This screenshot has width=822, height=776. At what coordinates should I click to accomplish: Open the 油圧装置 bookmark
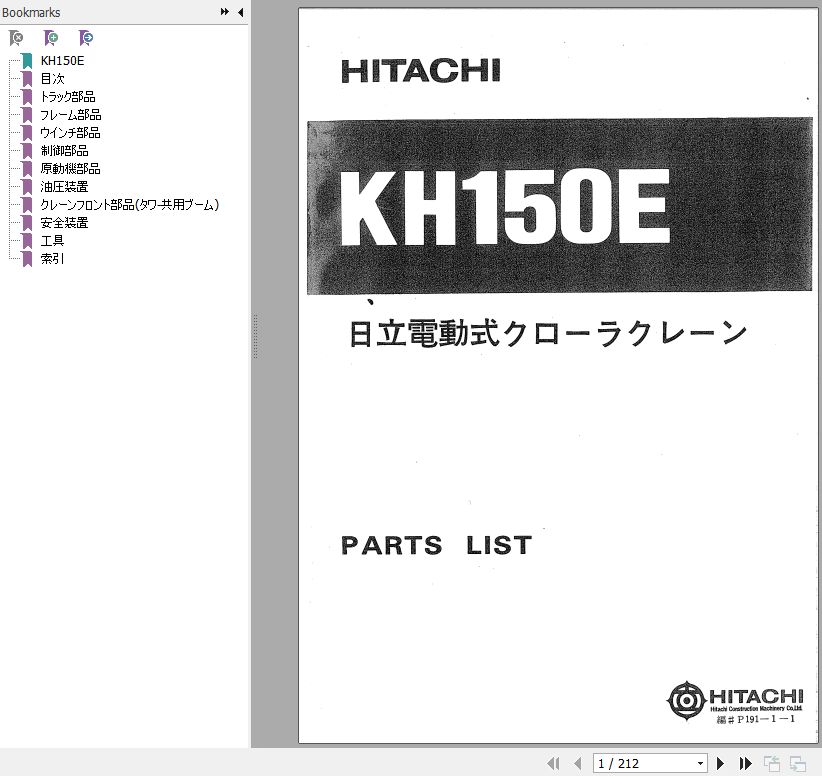pos(64,187)
